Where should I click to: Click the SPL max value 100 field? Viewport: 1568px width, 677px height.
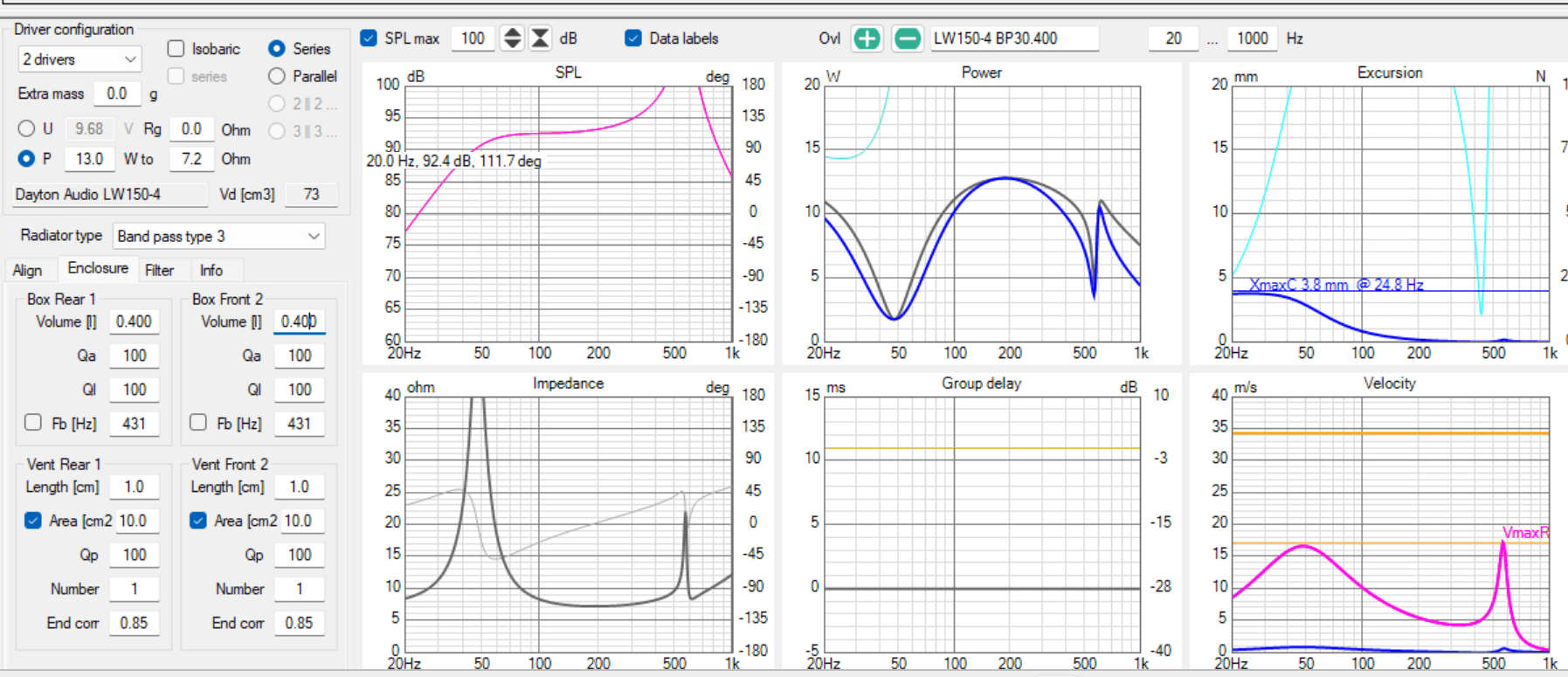coord(473,38)
